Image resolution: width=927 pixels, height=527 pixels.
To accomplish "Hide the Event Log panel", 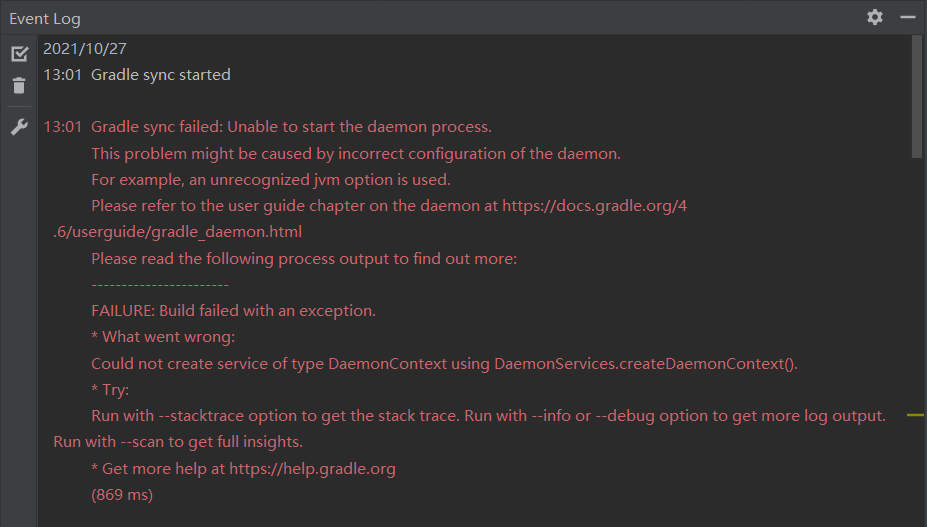I will pyautogui.click(x=908, y=17).
